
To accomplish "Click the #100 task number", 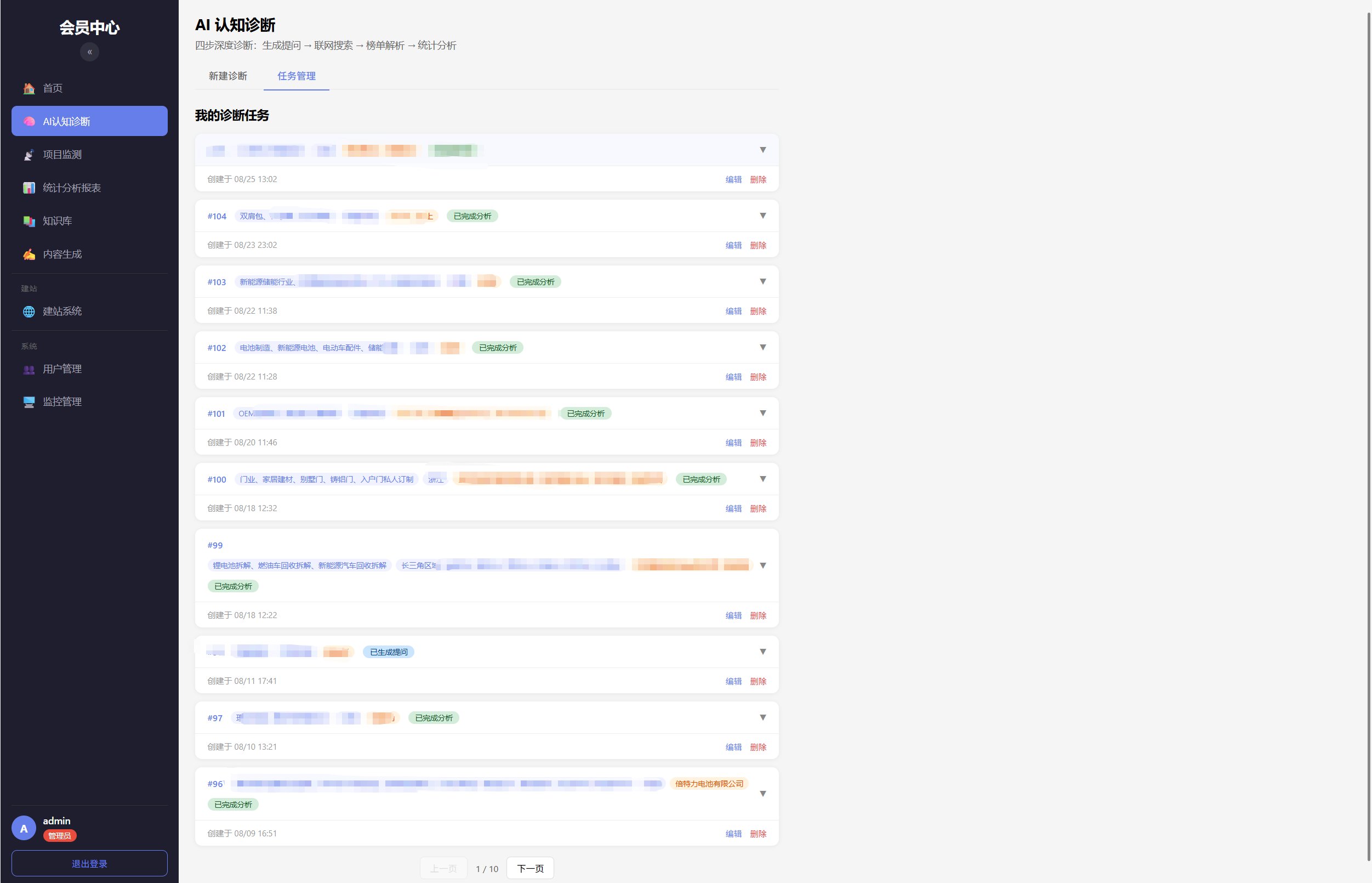I will pyautogui.click(x=217, y=480).
